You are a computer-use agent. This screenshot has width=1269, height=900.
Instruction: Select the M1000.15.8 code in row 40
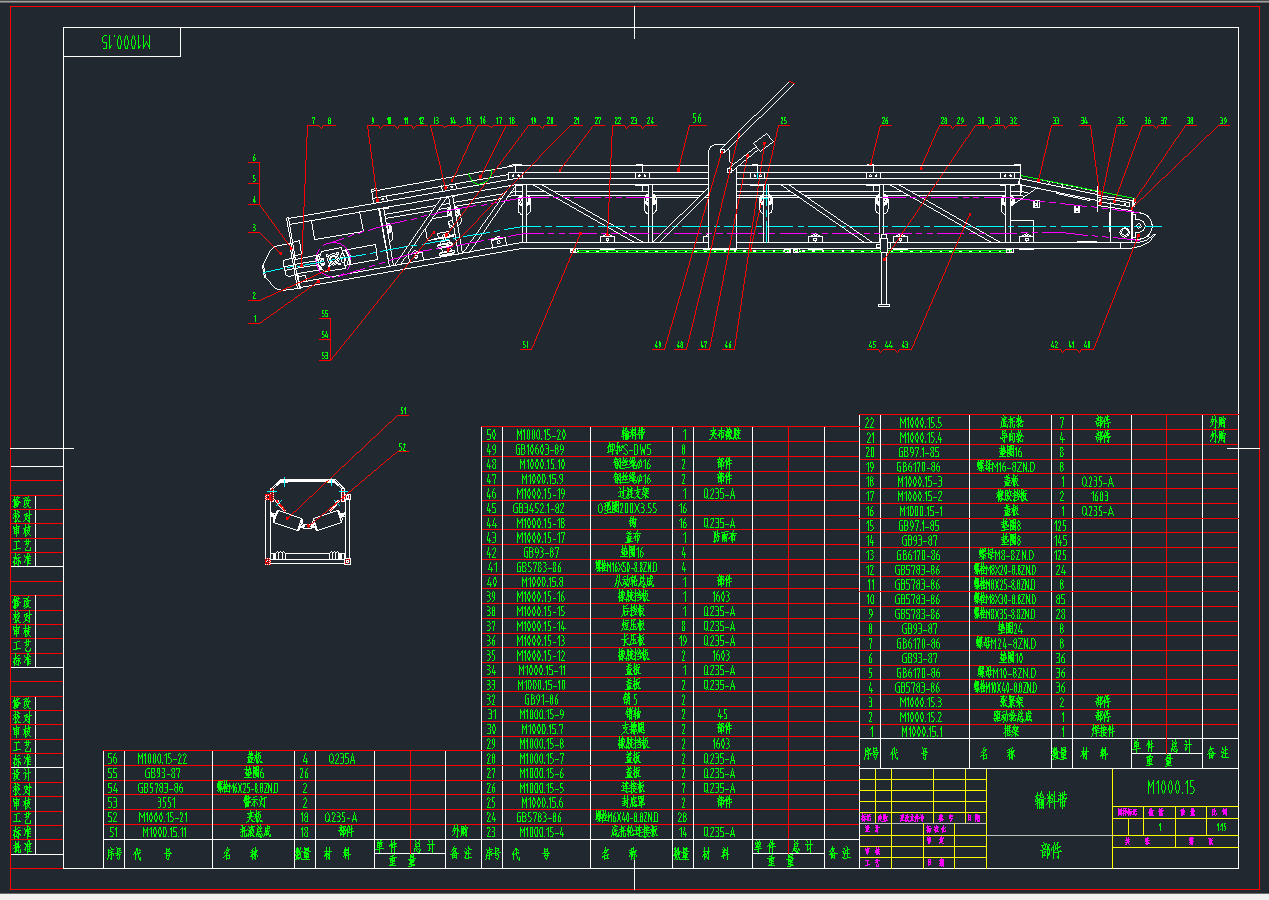541,582
